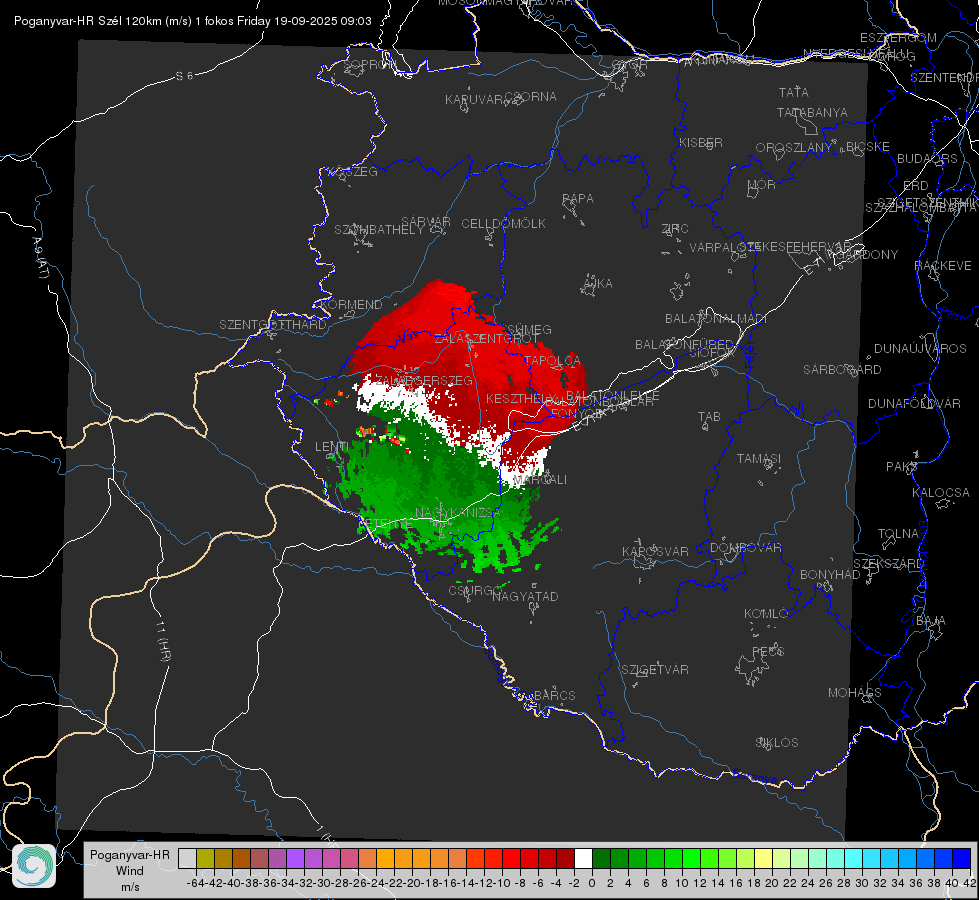Screen dimensions: 979x900
Task: Click the 'm/s' unit label in the legend
Action: click(130, 887)
